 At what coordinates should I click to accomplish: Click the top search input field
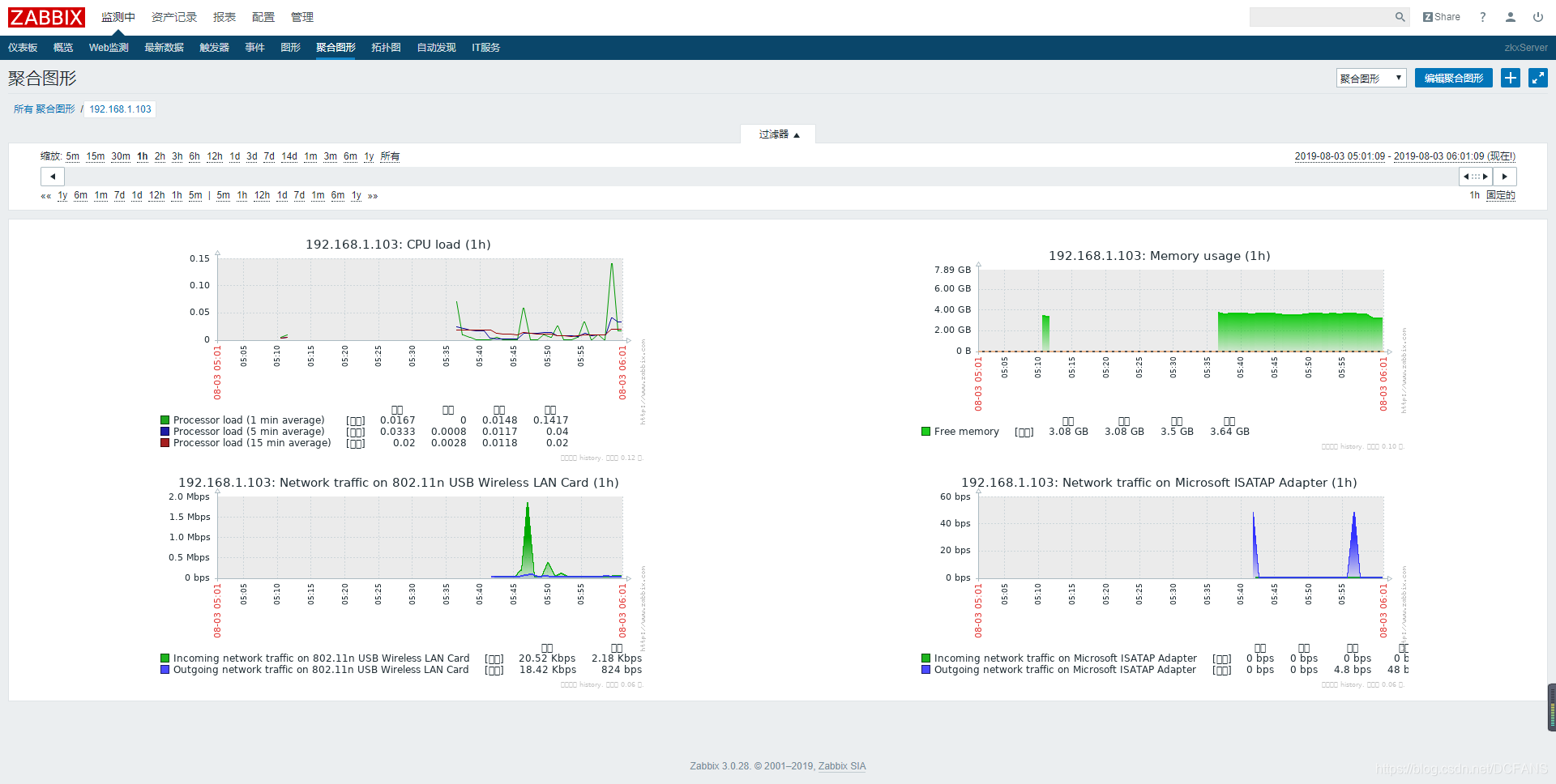pyautogui.click(x=1322, y=17)
